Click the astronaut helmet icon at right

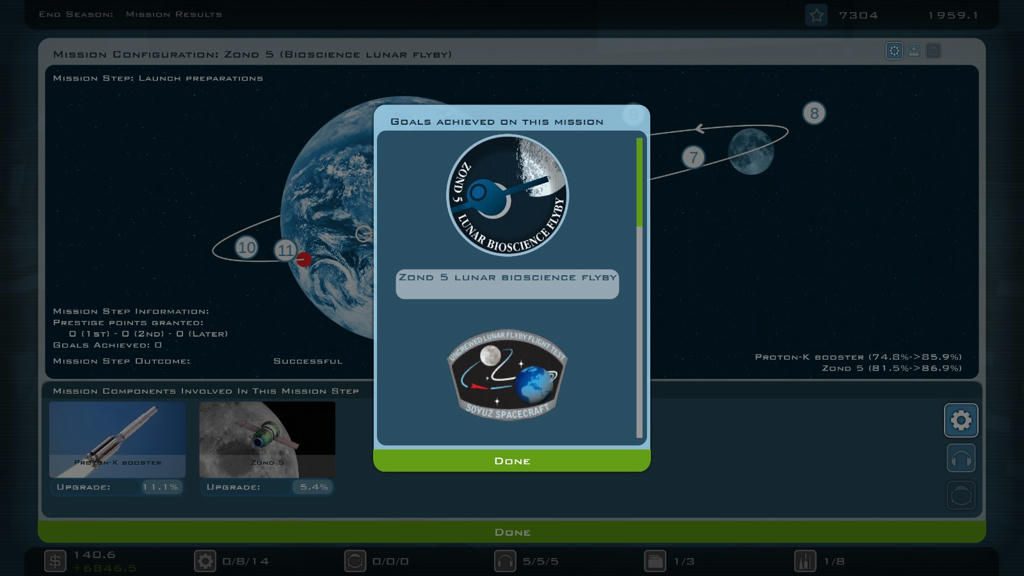tap(961, 495)
